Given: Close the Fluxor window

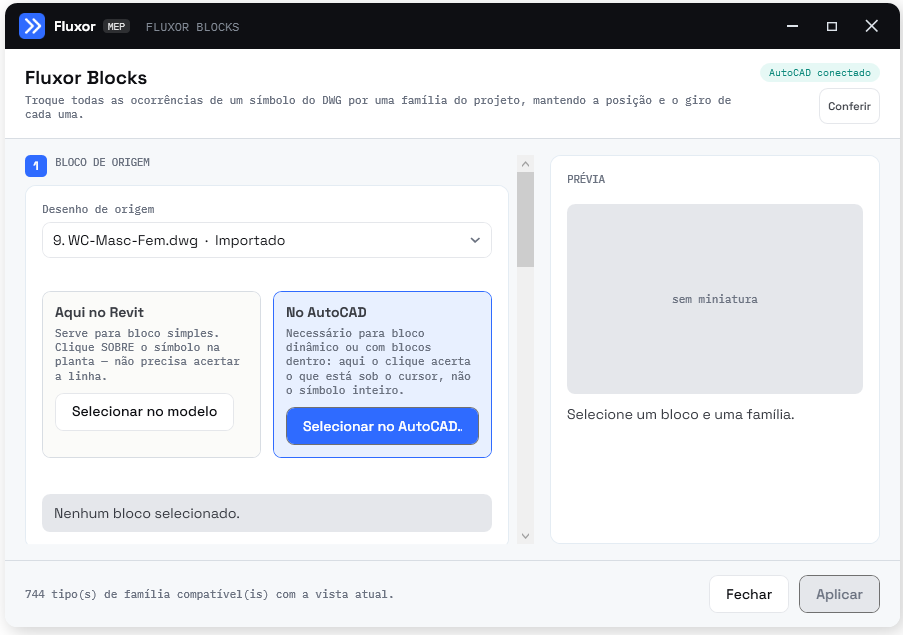Looking at the screenshot, I should click(871, 26).
